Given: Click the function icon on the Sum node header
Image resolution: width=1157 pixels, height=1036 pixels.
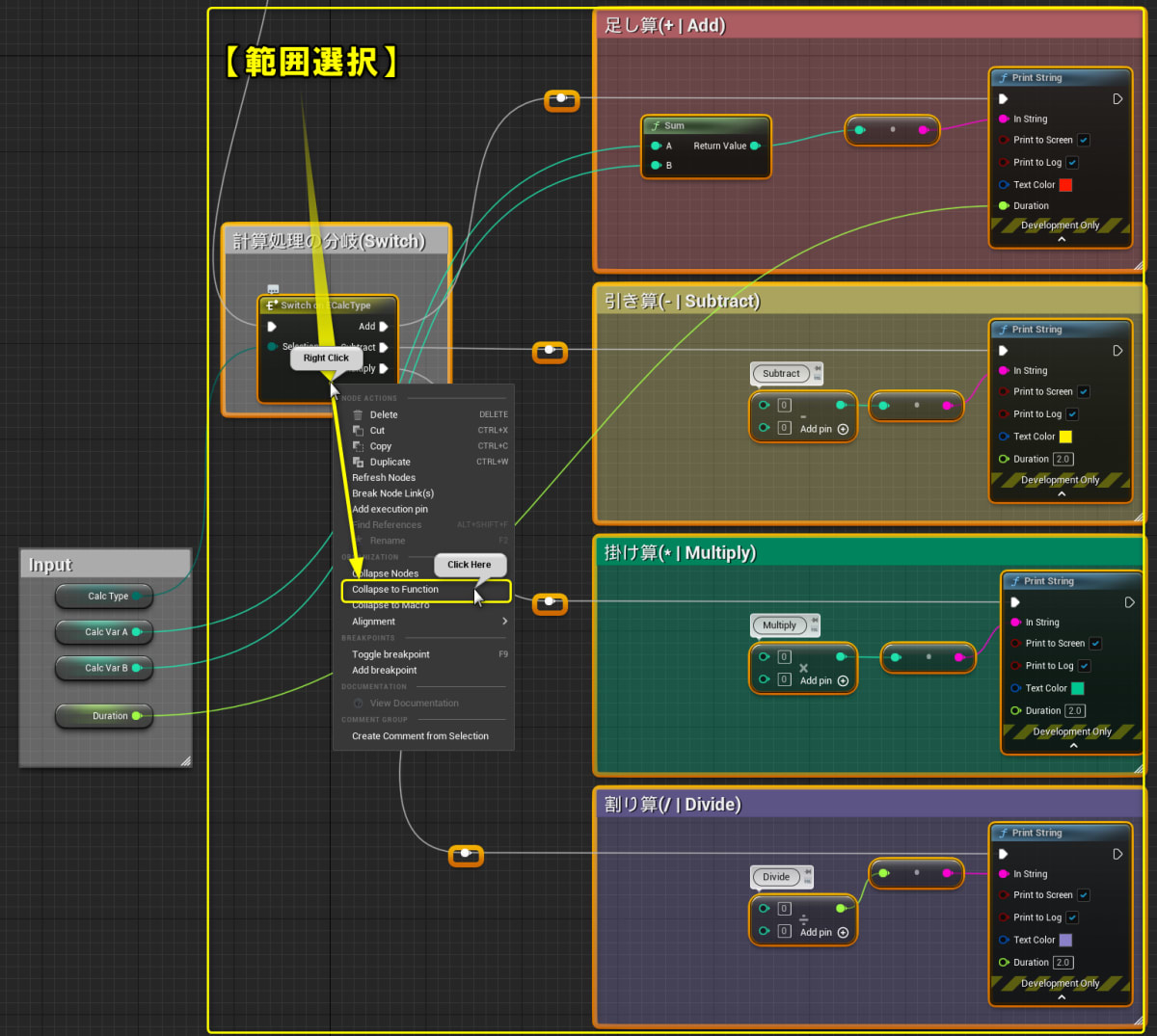Looking at the screenshot, I should click(x=655, y=125).
